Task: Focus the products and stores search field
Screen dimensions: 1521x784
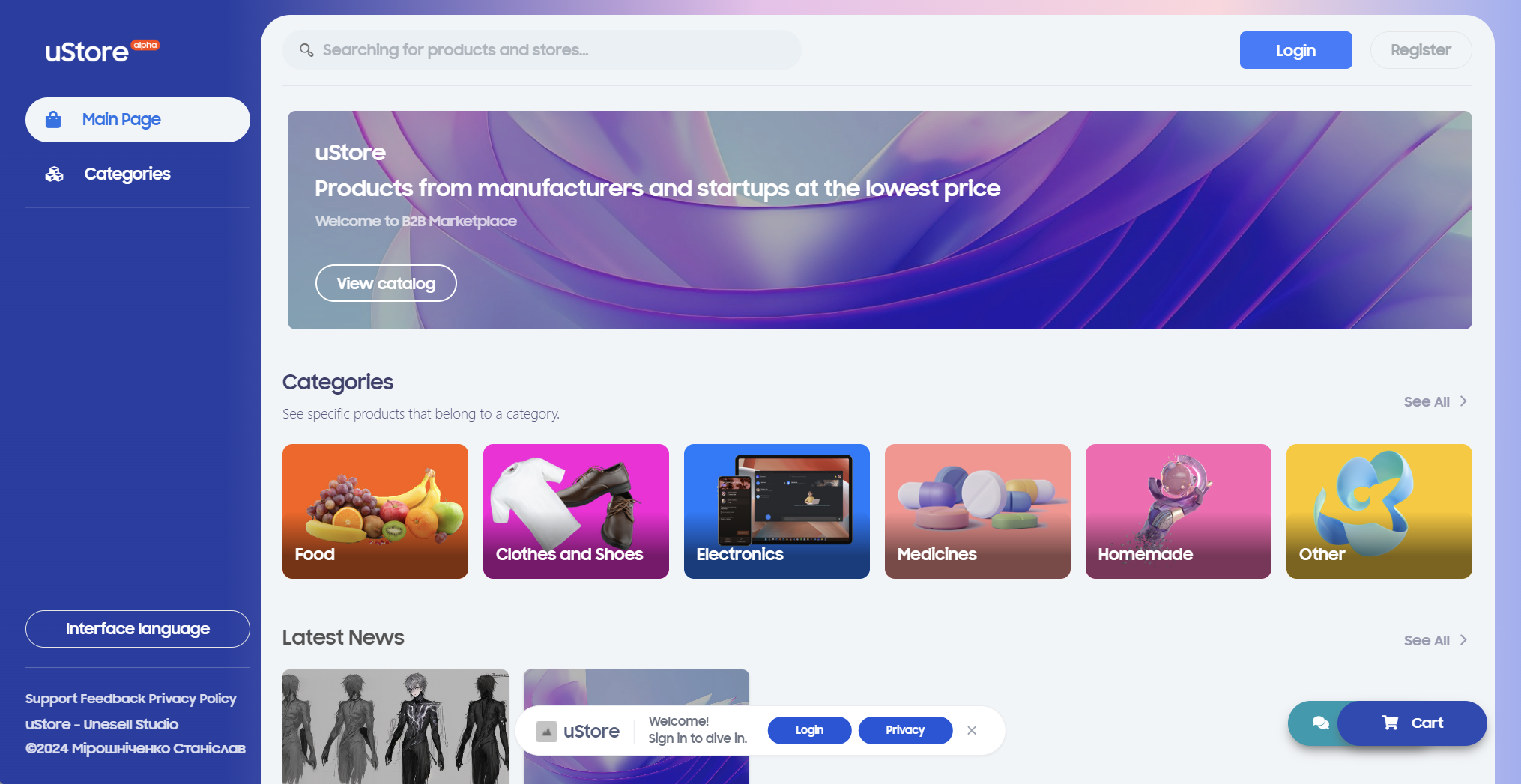Action: pyautogui.click(x=542, y=50)
